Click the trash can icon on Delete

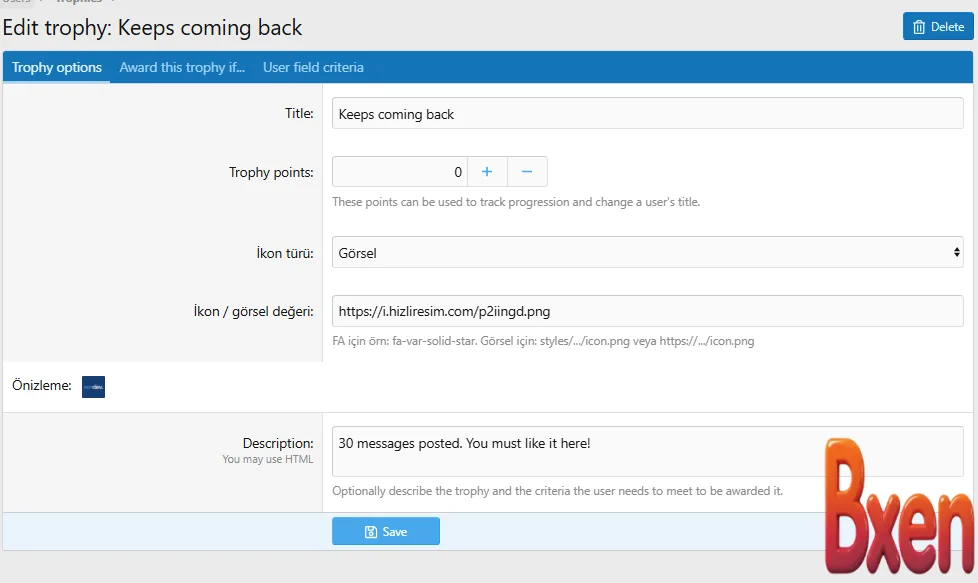coord(919,27)
